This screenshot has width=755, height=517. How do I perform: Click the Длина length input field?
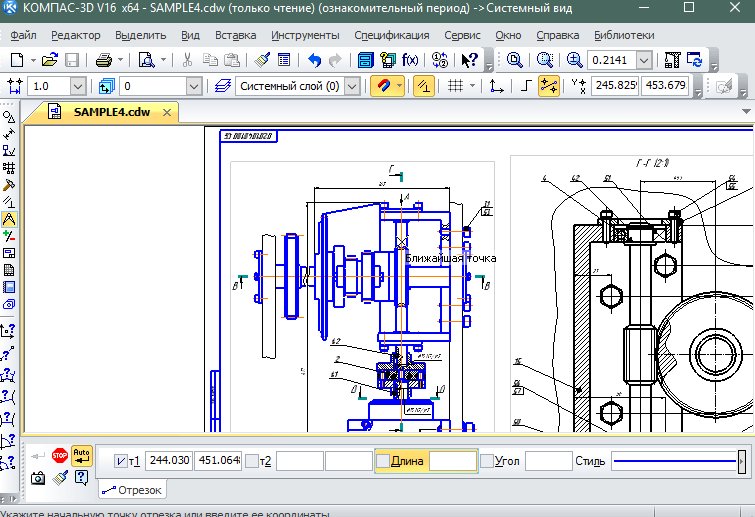pyautogui.click(x=453, y=461)
